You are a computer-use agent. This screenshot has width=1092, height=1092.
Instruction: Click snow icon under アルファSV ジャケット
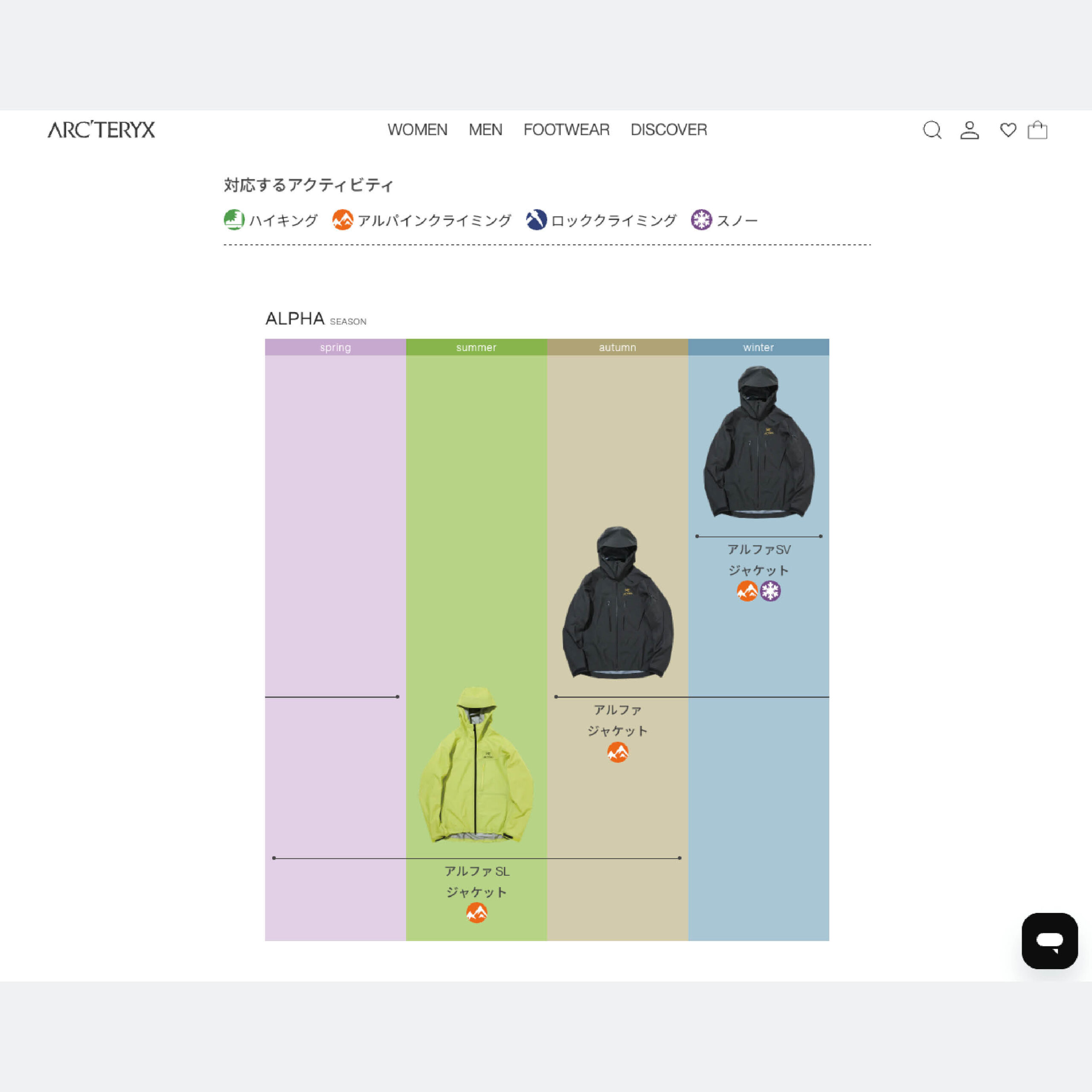pyautogui.click(x=770, y=591)
